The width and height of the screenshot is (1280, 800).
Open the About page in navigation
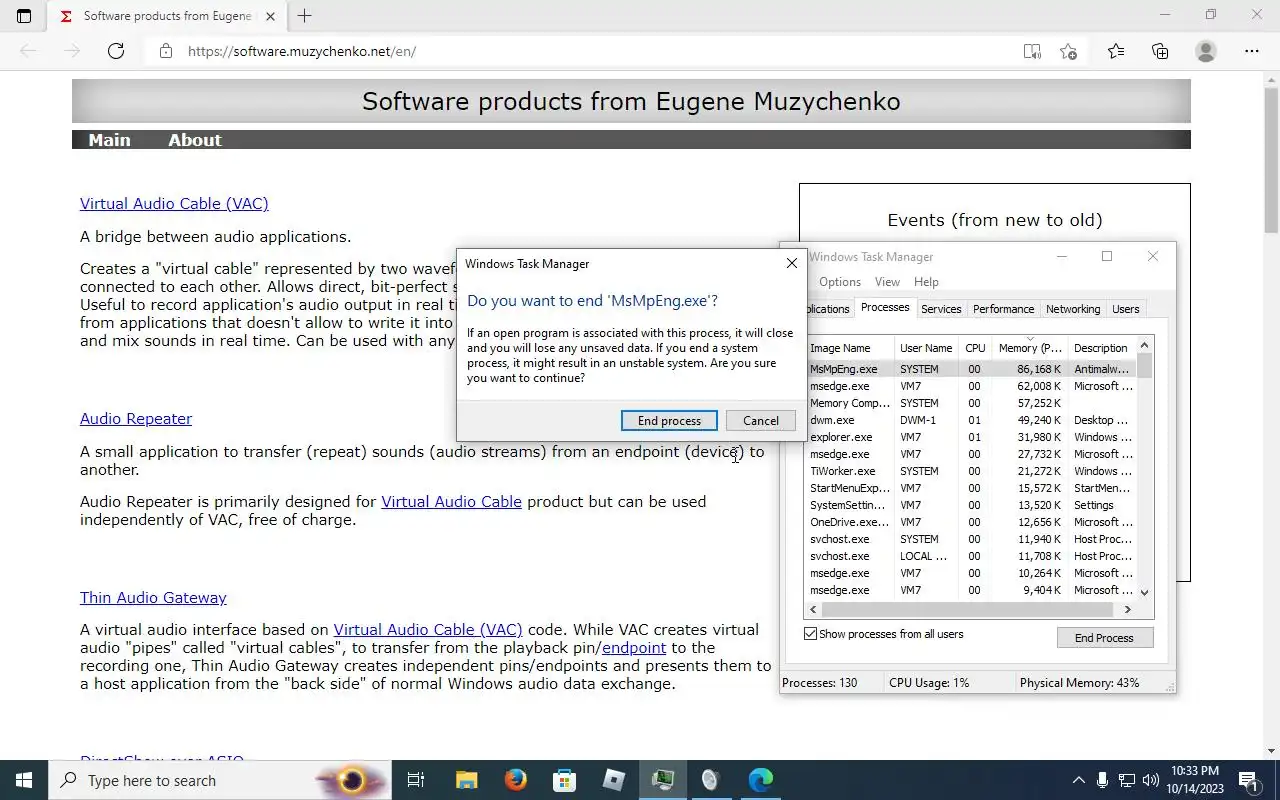coord(195,140)
